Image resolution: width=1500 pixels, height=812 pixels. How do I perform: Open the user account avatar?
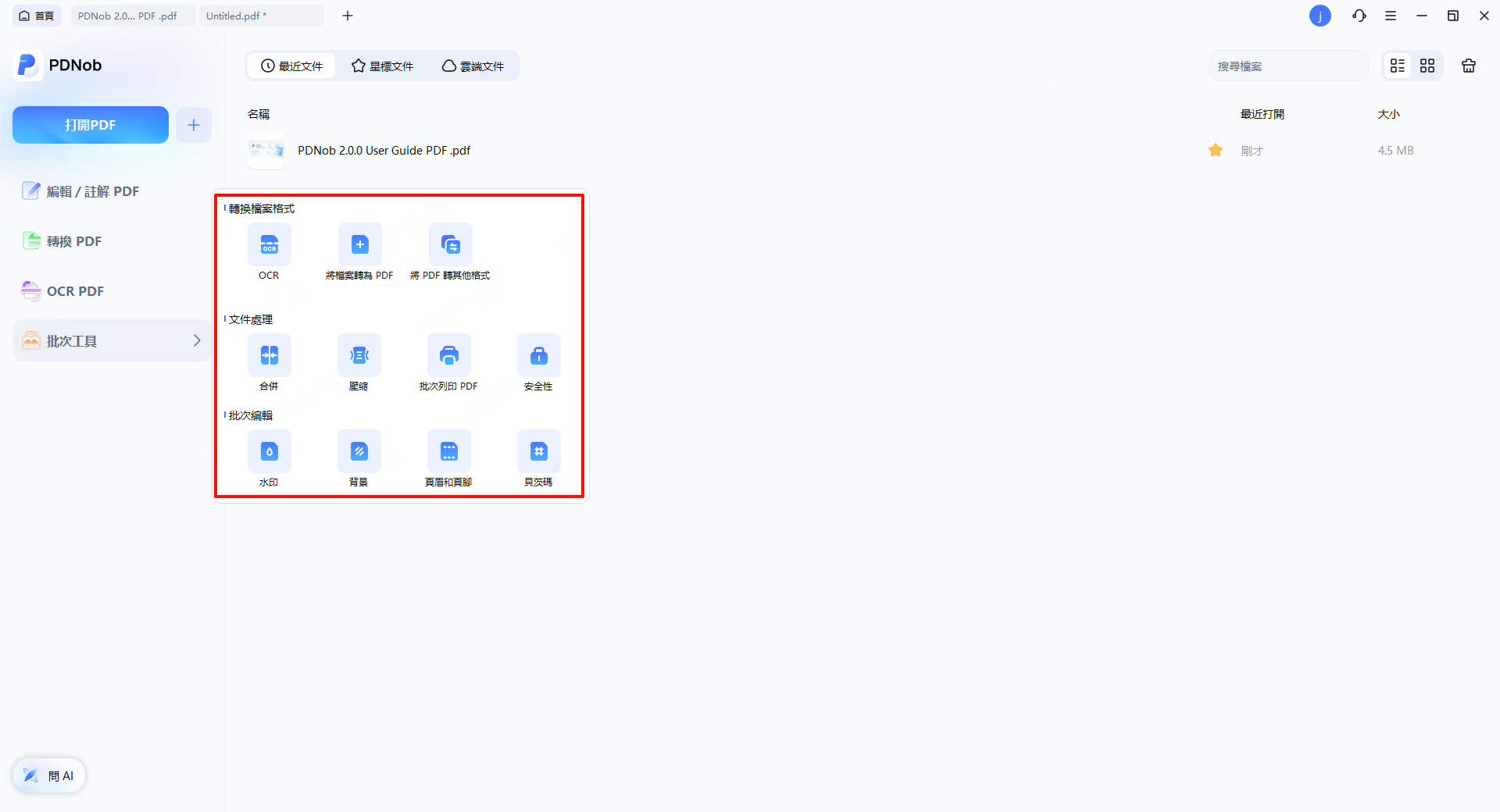[x=1320, y=16]
